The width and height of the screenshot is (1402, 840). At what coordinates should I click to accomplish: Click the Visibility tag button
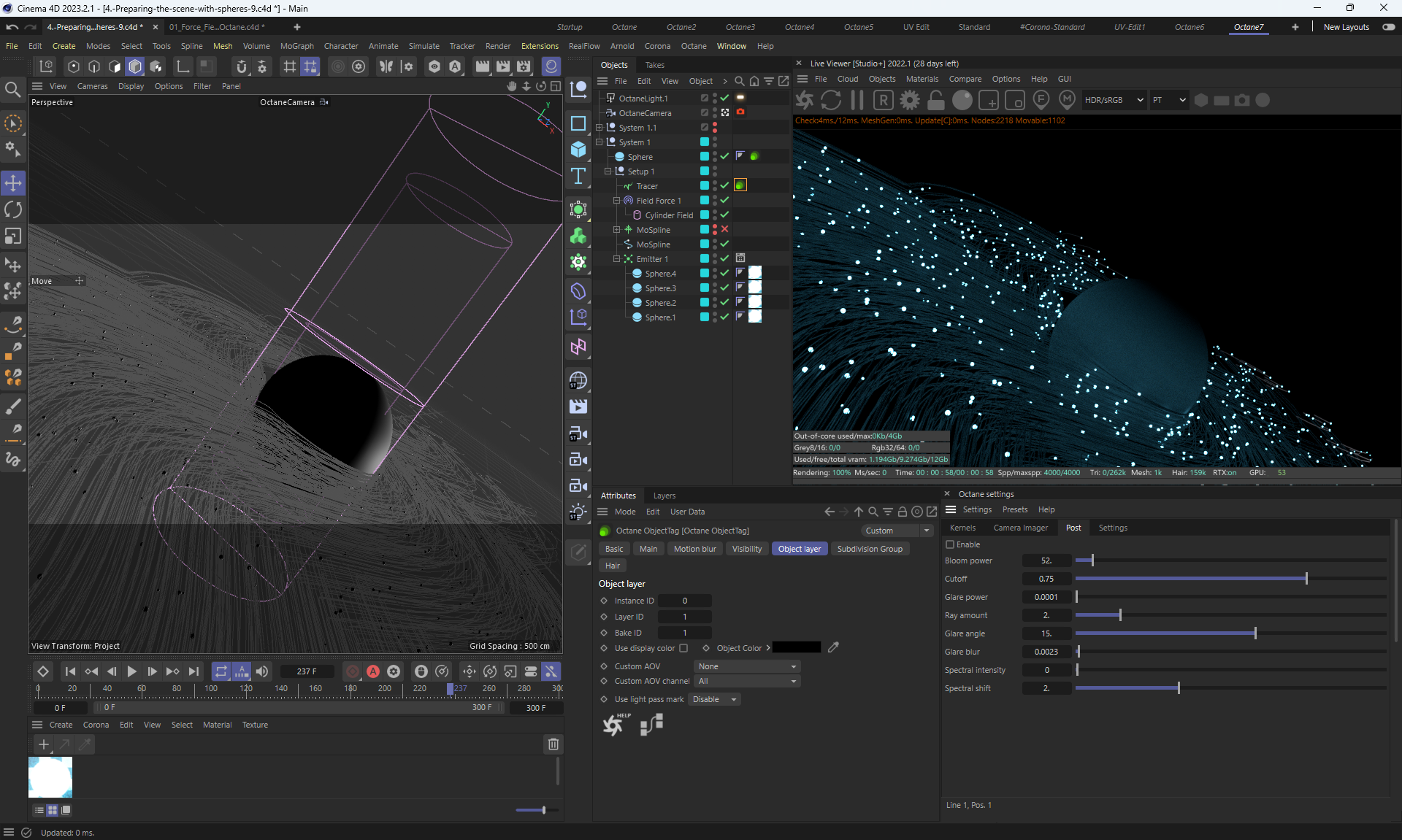tap(746, 549)
